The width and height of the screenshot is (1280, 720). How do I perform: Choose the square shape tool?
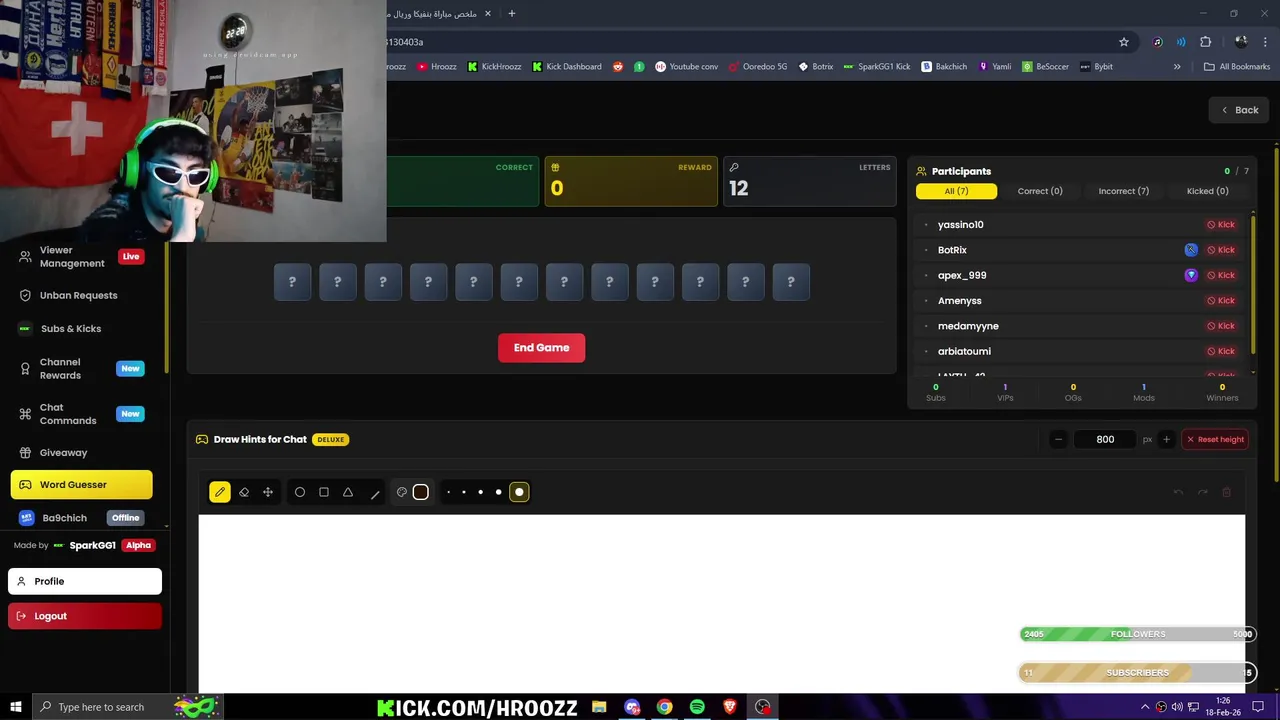click(x=324, y=492)
